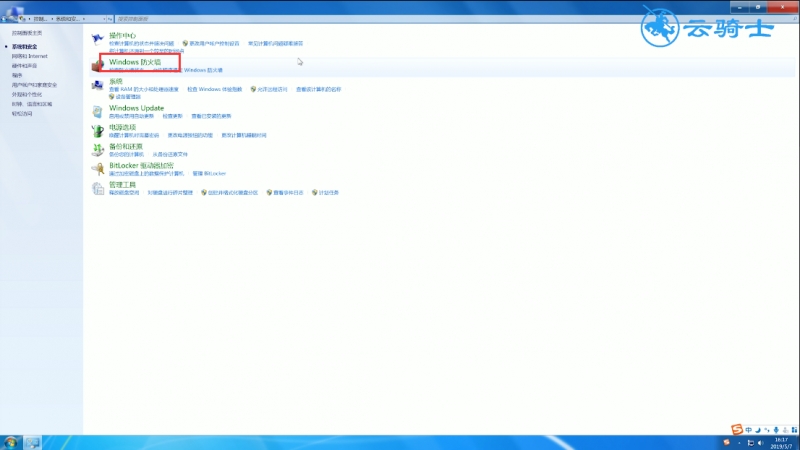Click 'require a password on wakeup' link
The image size is (800, 450).
pos(134,135)
